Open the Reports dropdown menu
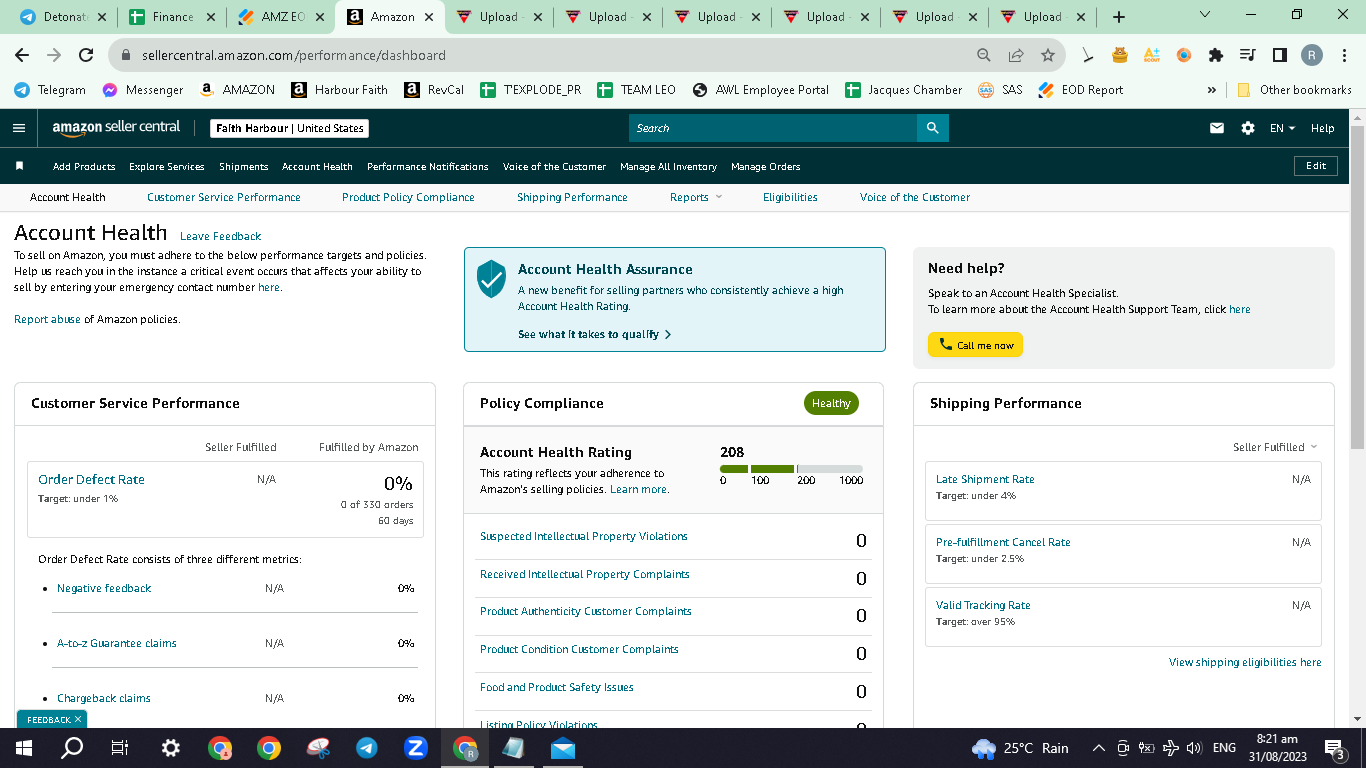The width and height of the screenshot is (1366, 768). pos(695,197)
